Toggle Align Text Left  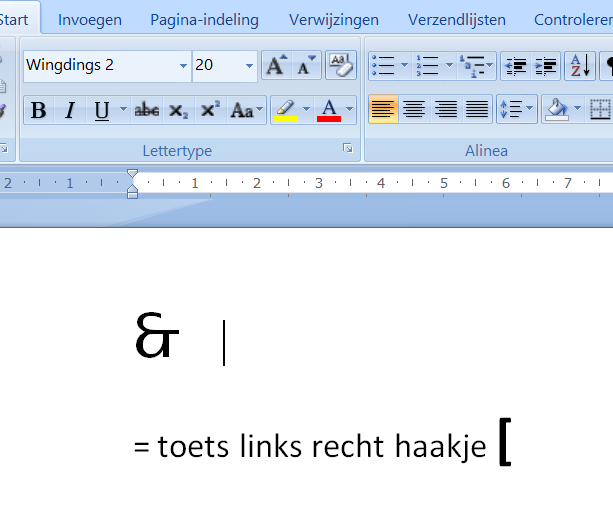383,109
